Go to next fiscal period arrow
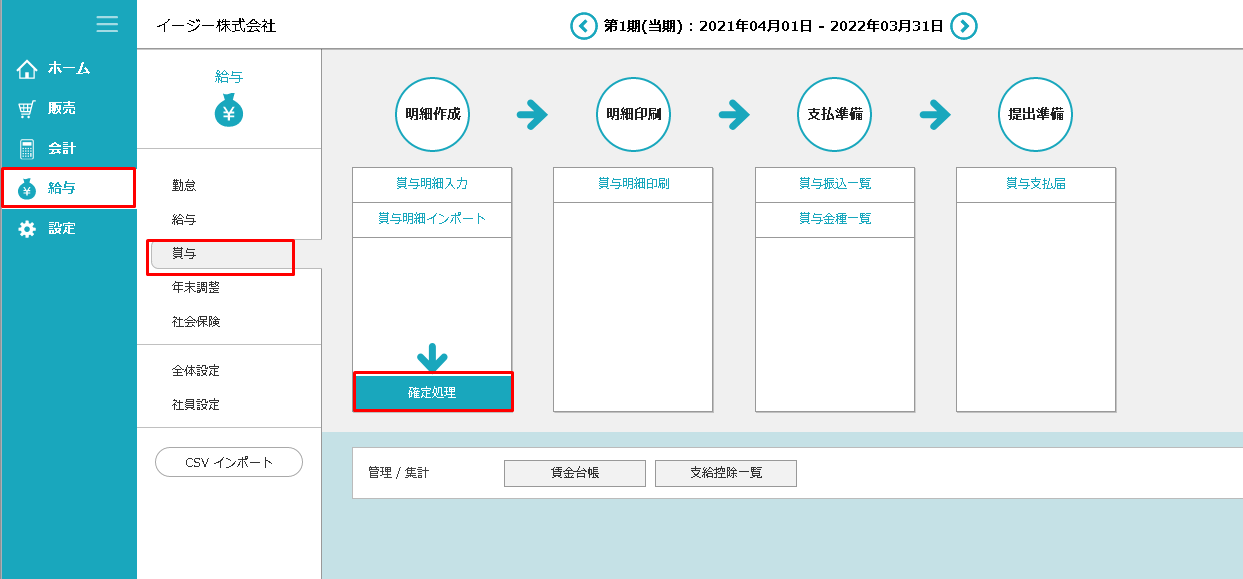 [x=963, y=26]
